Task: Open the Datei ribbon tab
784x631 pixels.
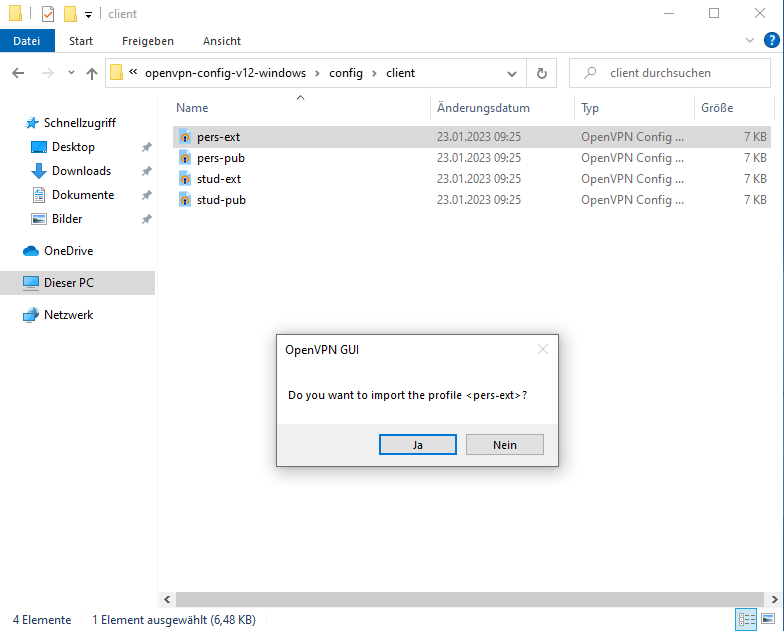Action: click(27, 41)
